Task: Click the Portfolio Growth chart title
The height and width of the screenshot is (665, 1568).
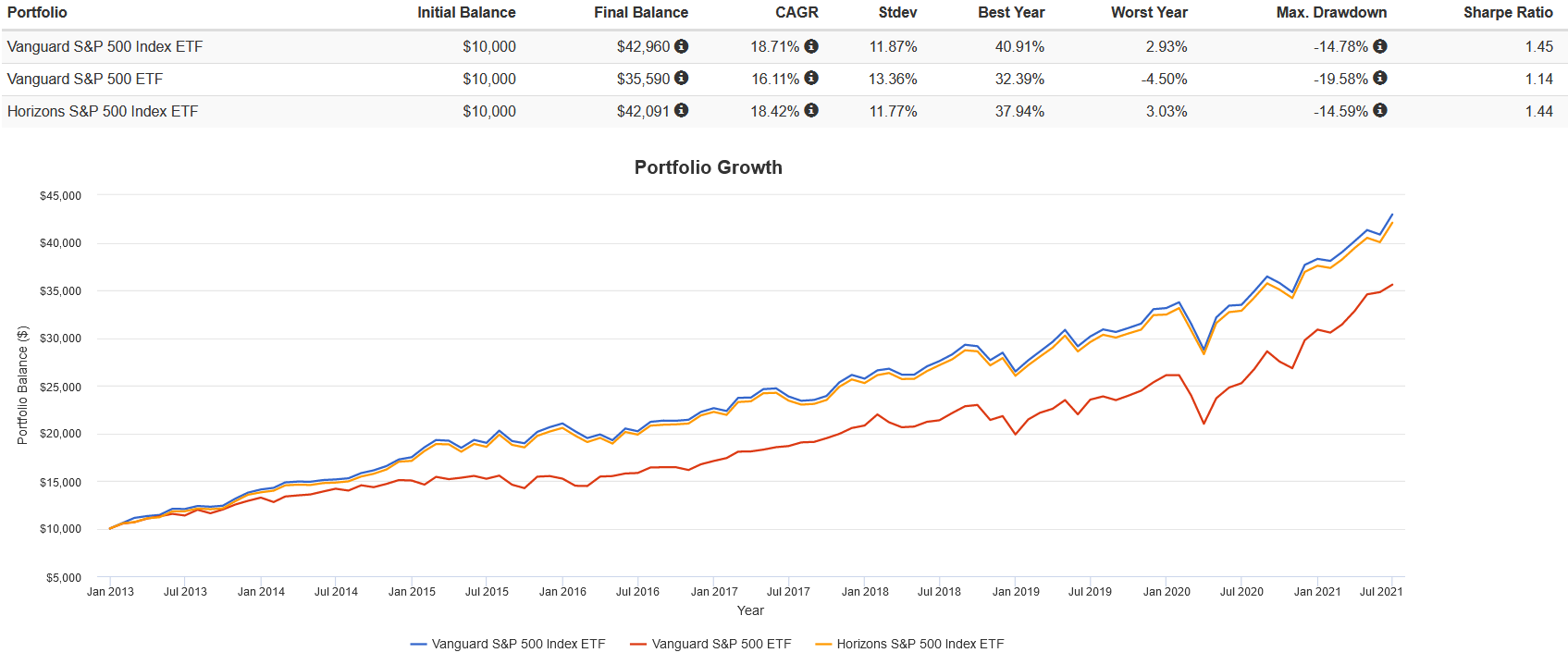Action: (709, 167)
